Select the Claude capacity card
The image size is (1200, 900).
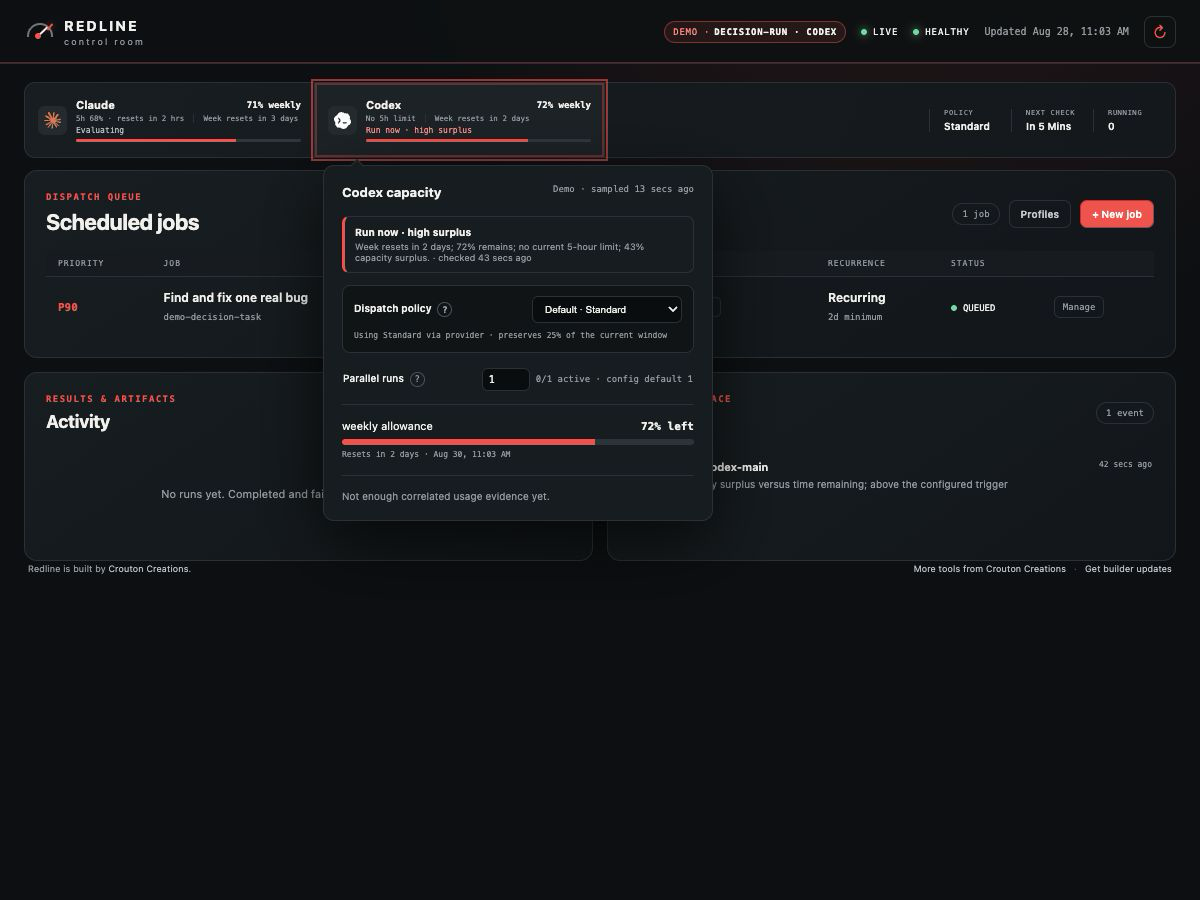coord(169,120)
